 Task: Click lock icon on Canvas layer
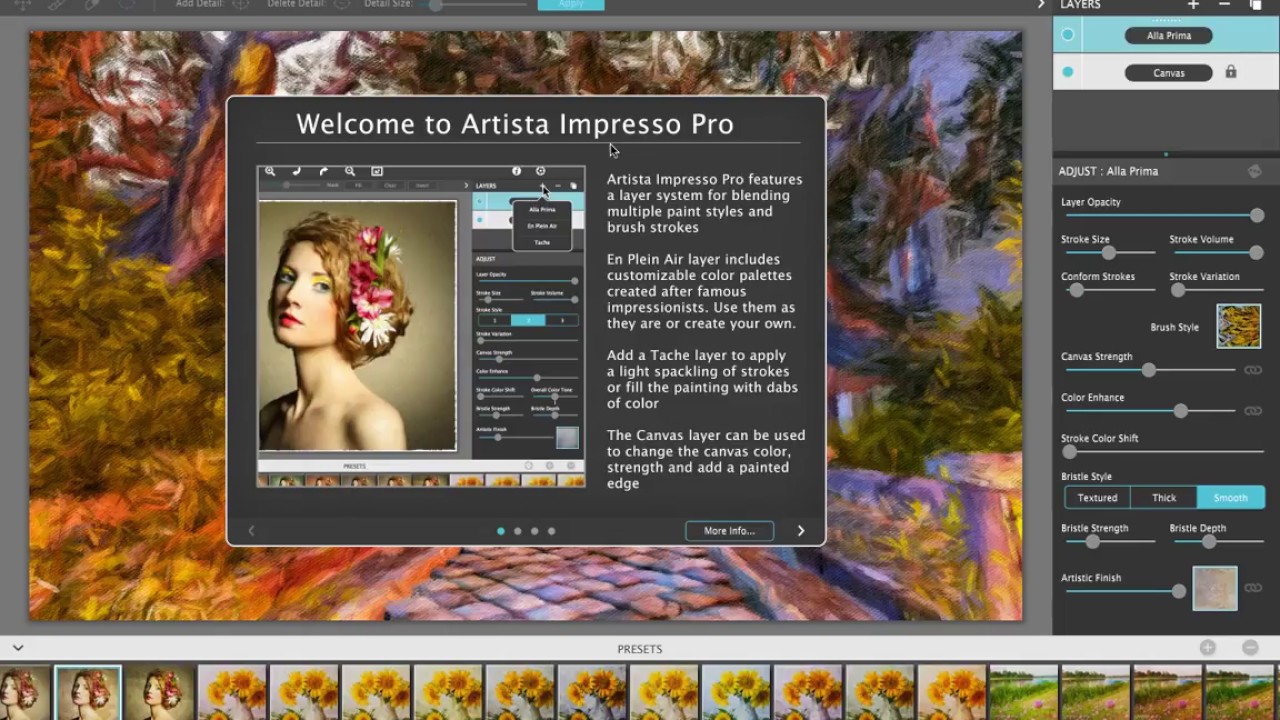point(1231,72)
